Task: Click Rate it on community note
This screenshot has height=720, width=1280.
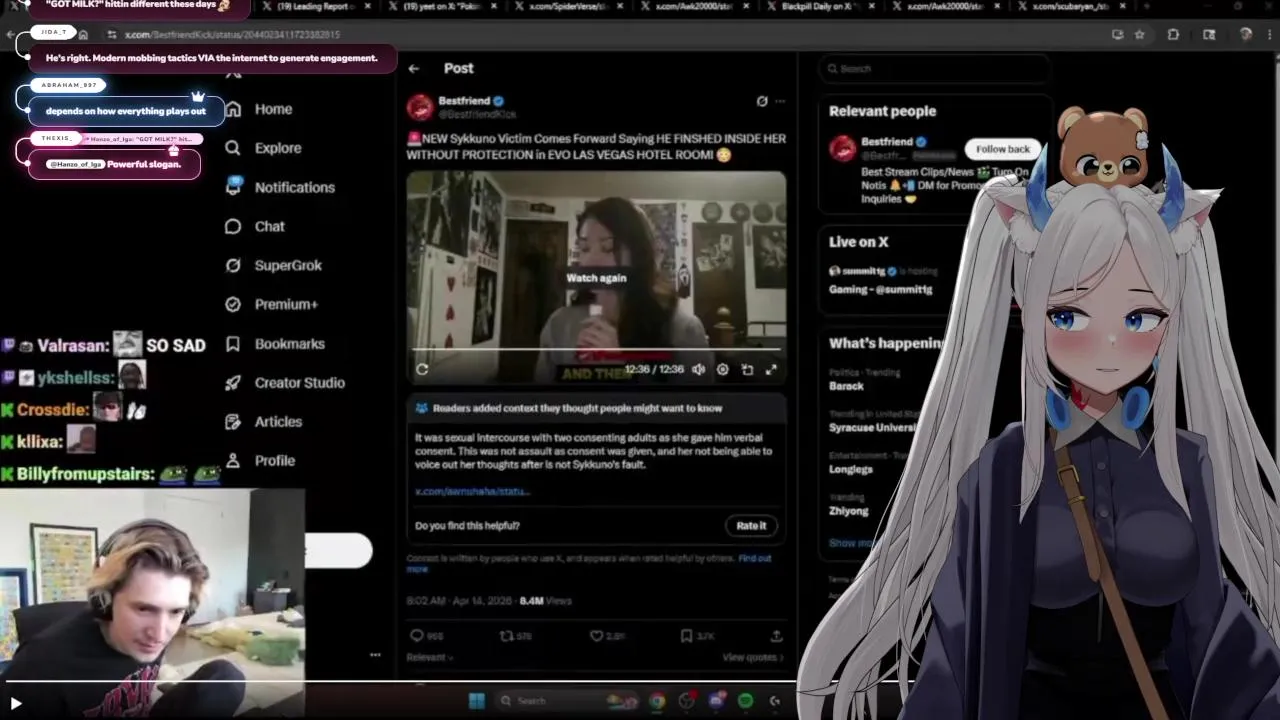Action: (751, 525)
